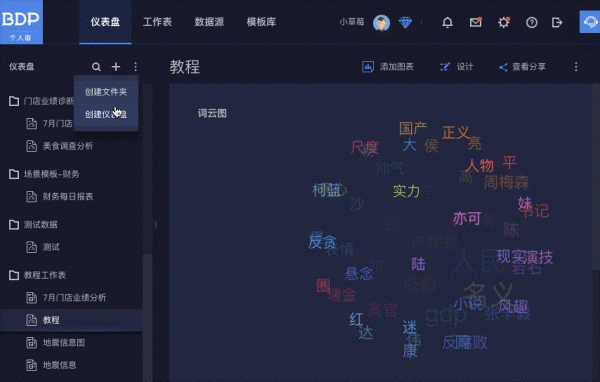Click the 查看分享 share icon
This screenshot has width=600, height=382.
click(503, 67)
